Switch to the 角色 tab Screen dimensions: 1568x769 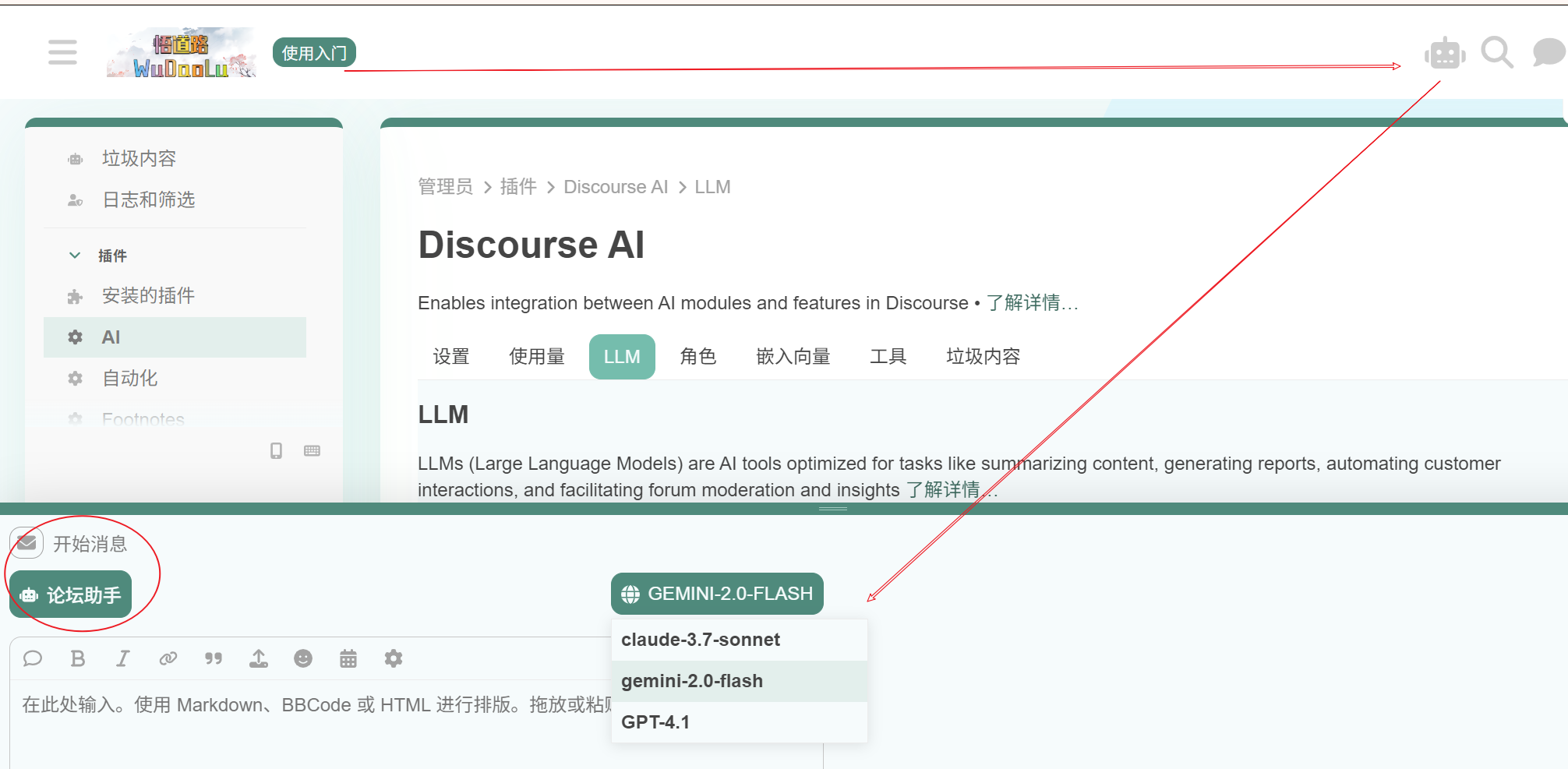point(697,357)
